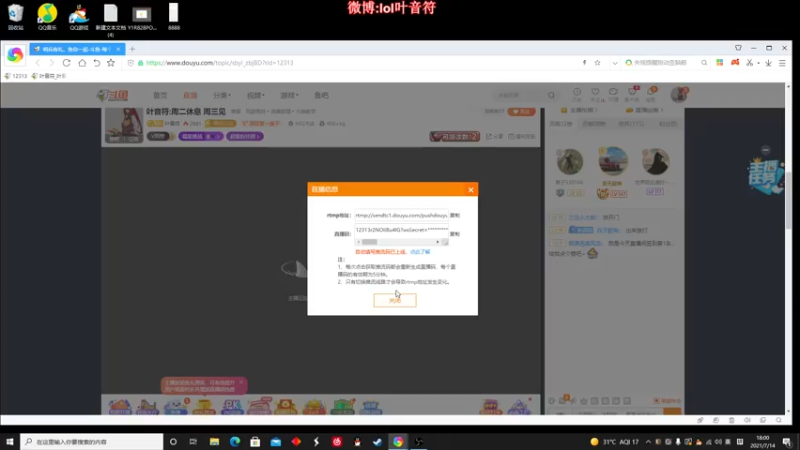
Task: Open the center top-ranked fan avatar
Action: pos(613,161)
